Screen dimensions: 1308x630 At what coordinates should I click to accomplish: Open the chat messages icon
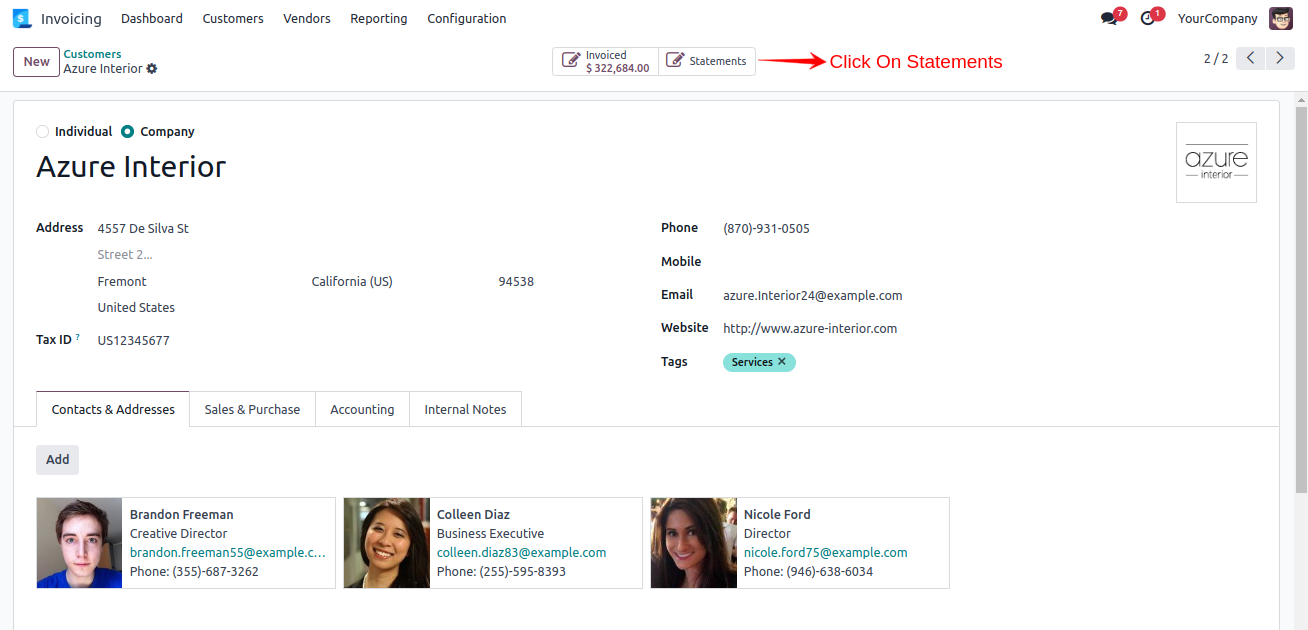pos(1109,18)
